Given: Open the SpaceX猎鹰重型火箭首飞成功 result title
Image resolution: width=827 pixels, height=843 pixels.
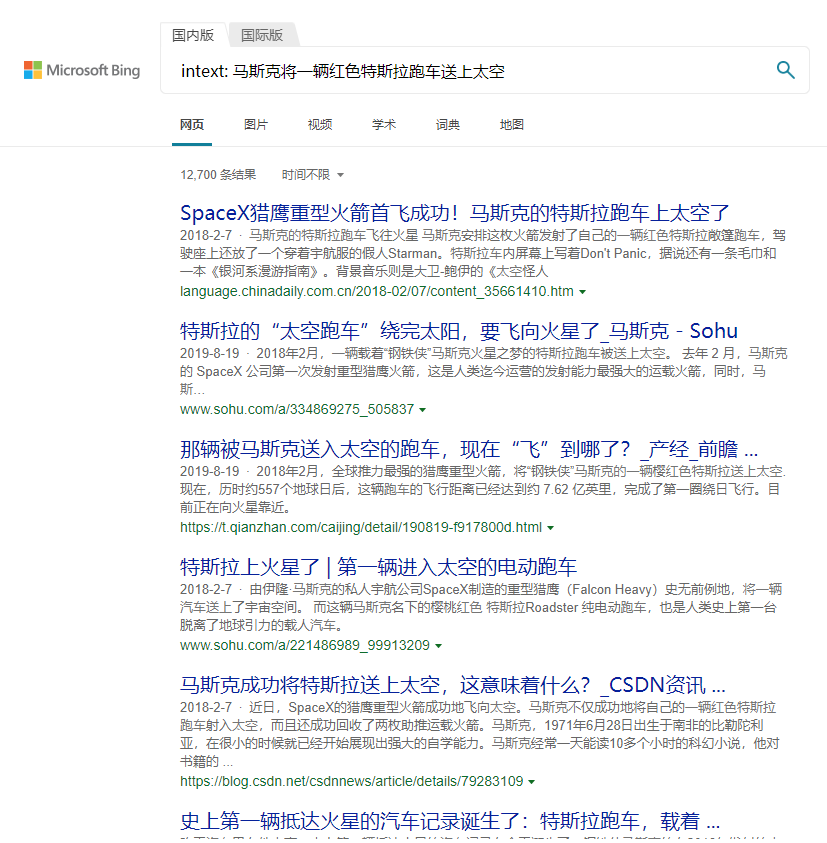Looking at the screenshot, I should coord(454,213).
